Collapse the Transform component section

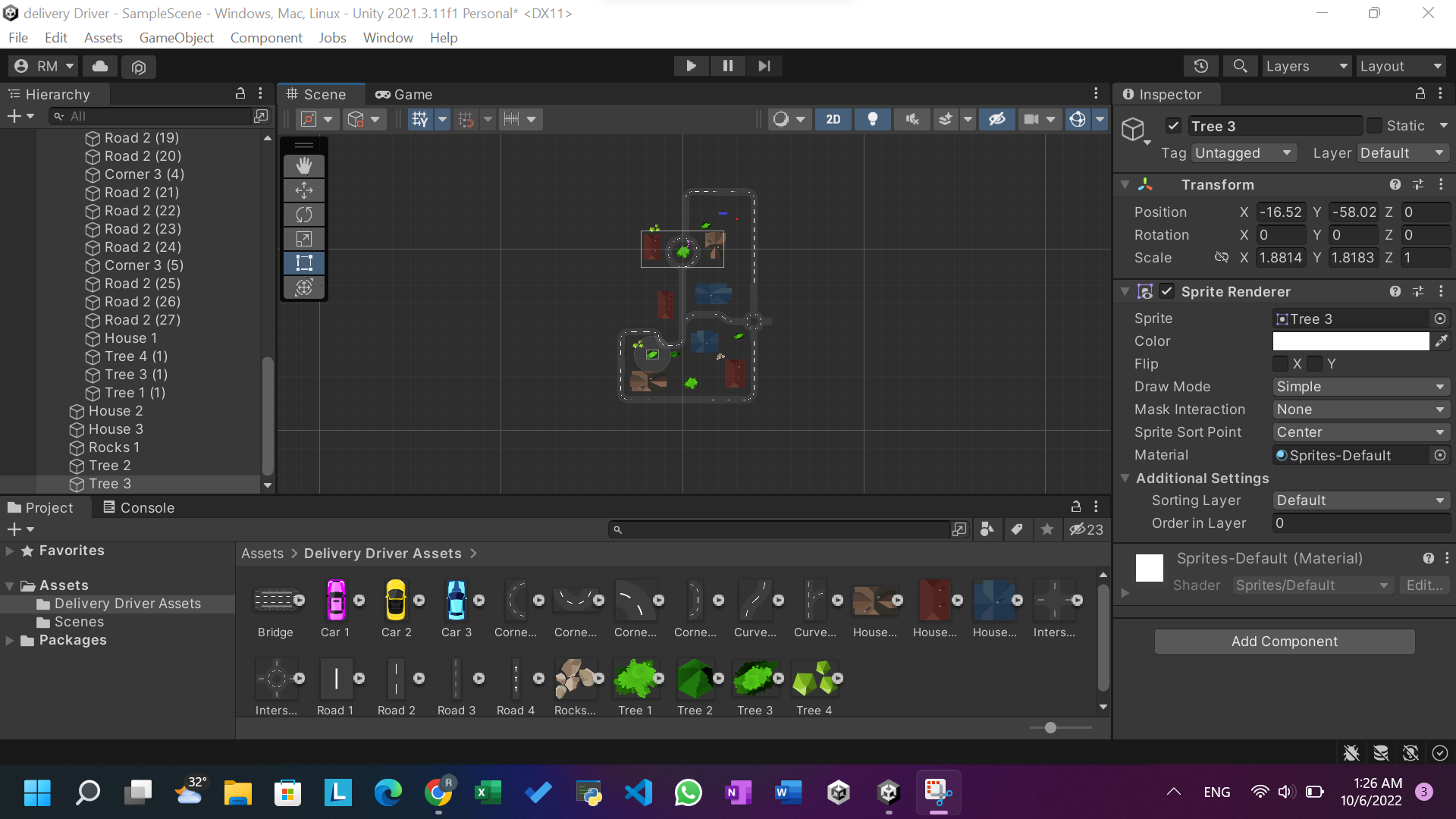click(1125, 184)
